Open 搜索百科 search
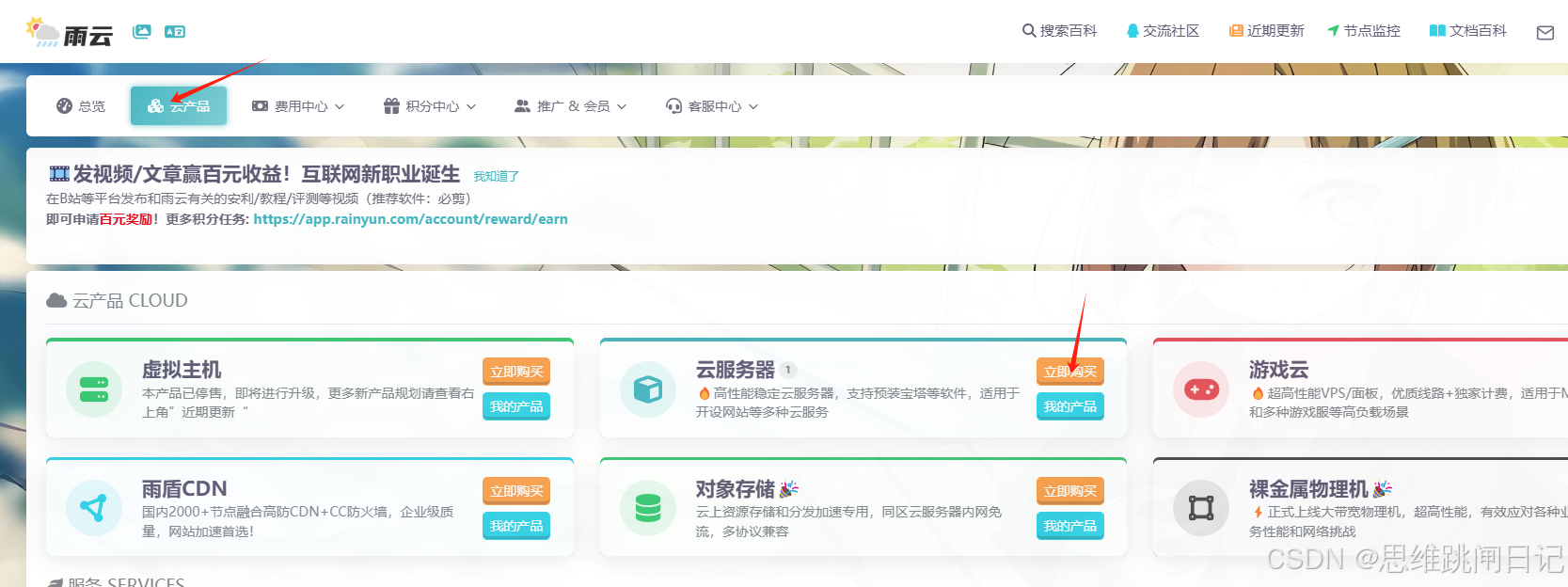1568x587 pixels. (x=1060, y=31)
